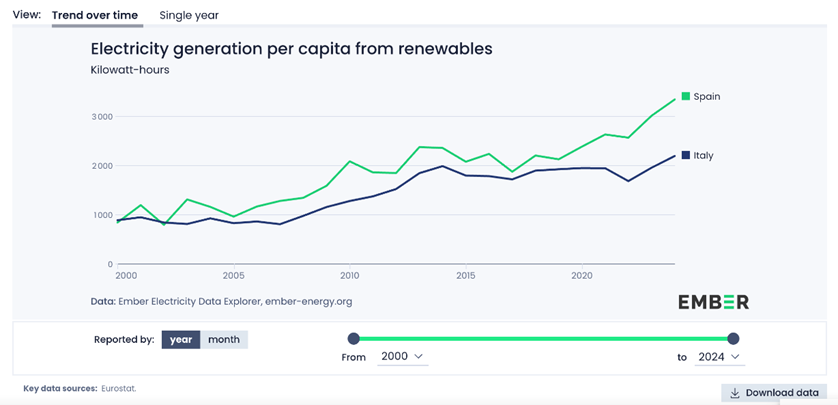Screen dimensions: 838x405
Task: Click the green Spain legend square
Action: 686,97
